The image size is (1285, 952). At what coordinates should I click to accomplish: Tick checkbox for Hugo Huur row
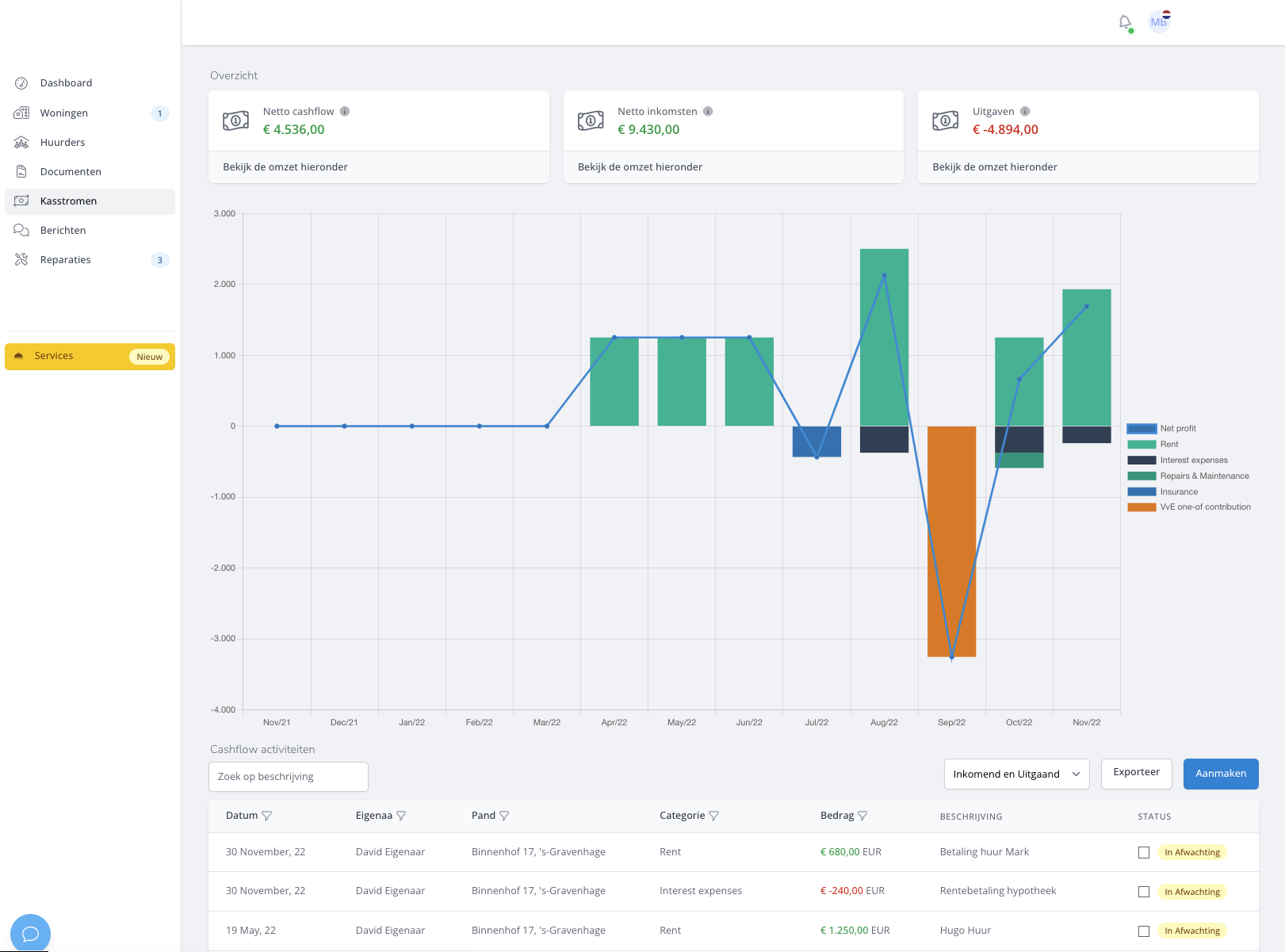tap(1144, 931)
